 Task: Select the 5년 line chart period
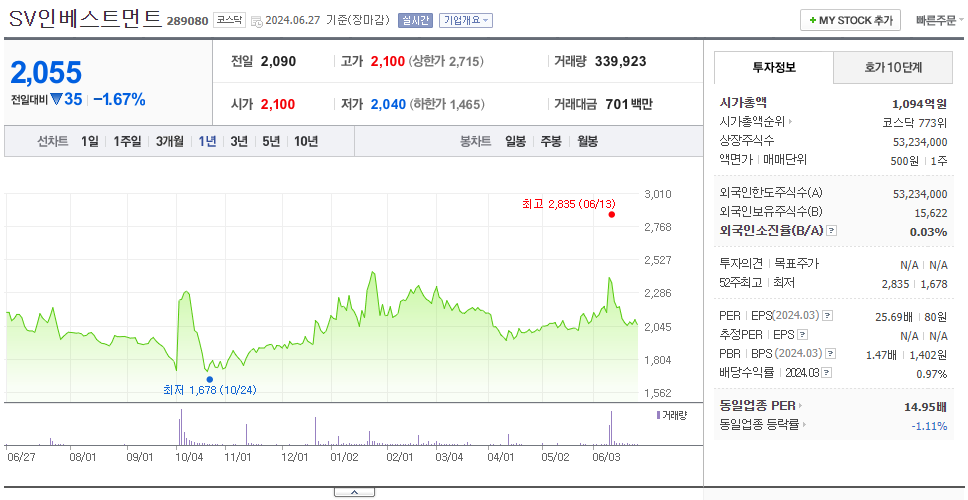coord(271,141)
